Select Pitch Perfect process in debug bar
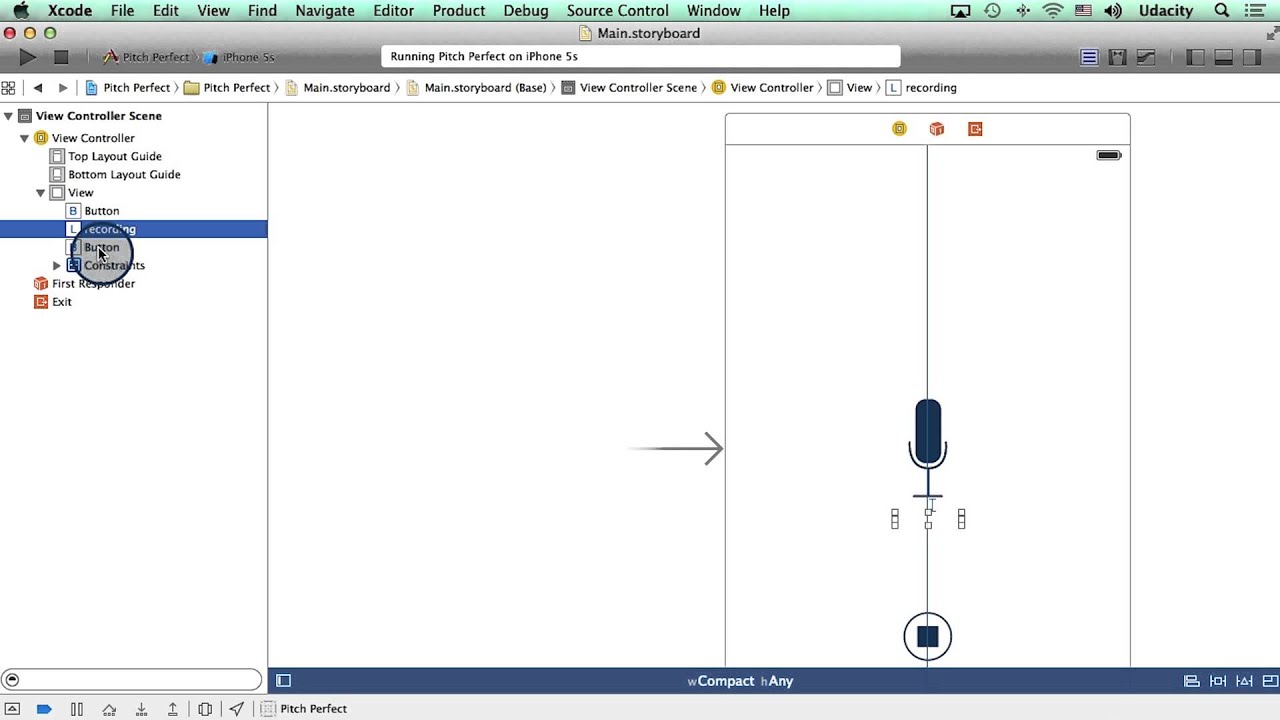1280x720 pixels. tap(304, 709)
